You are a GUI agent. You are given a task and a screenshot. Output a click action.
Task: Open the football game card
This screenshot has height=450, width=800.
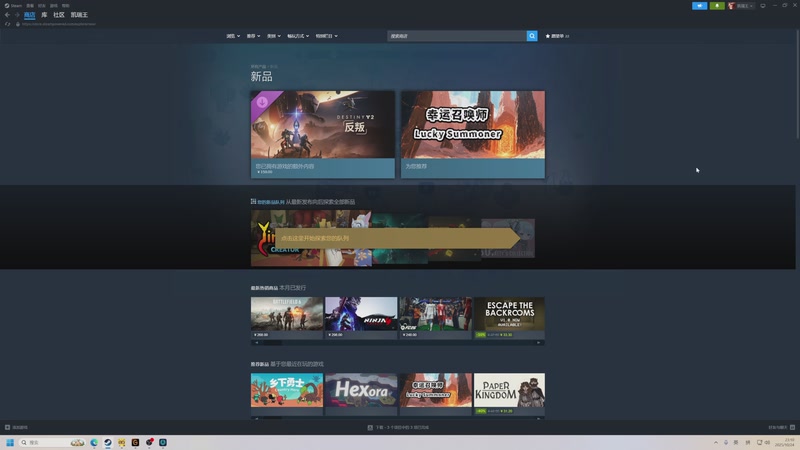[435, 318]
